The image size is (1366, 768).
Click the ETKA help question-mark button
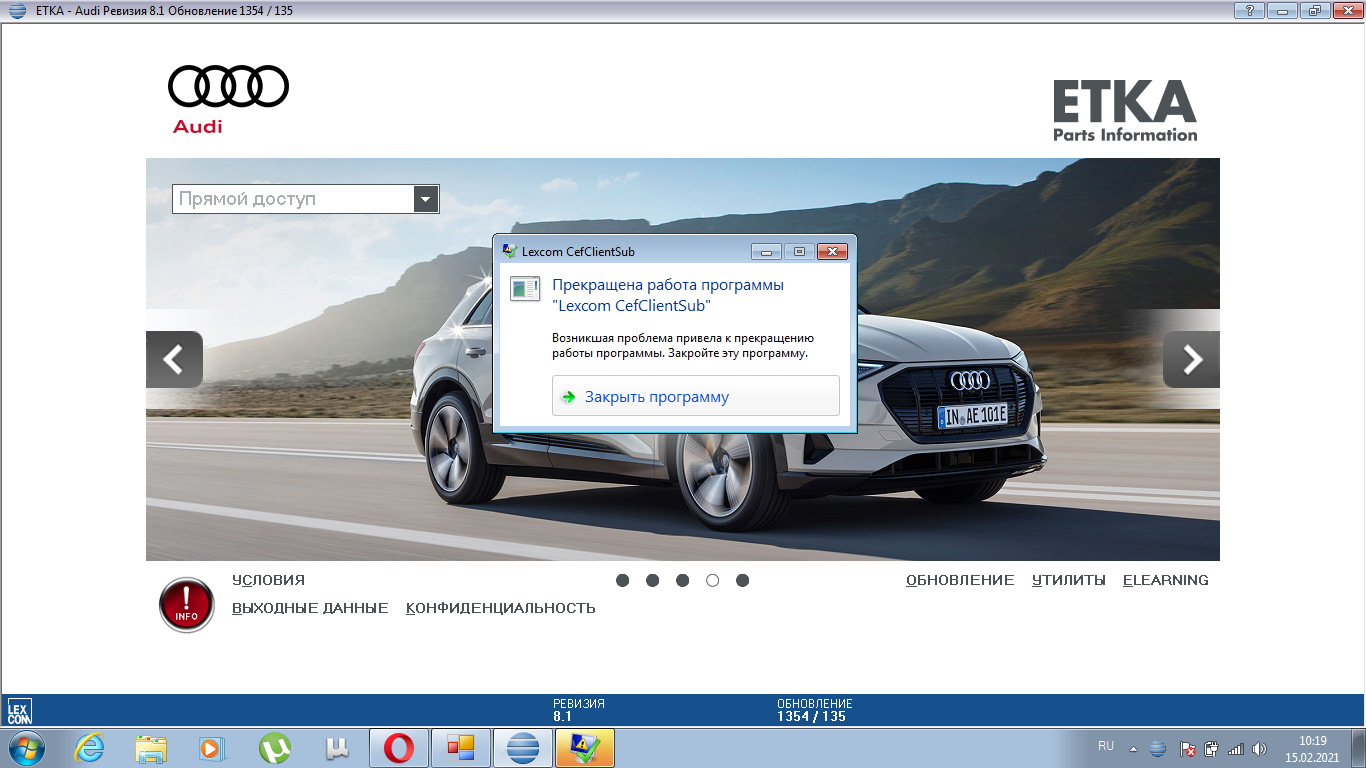[x=1249, y=11]
